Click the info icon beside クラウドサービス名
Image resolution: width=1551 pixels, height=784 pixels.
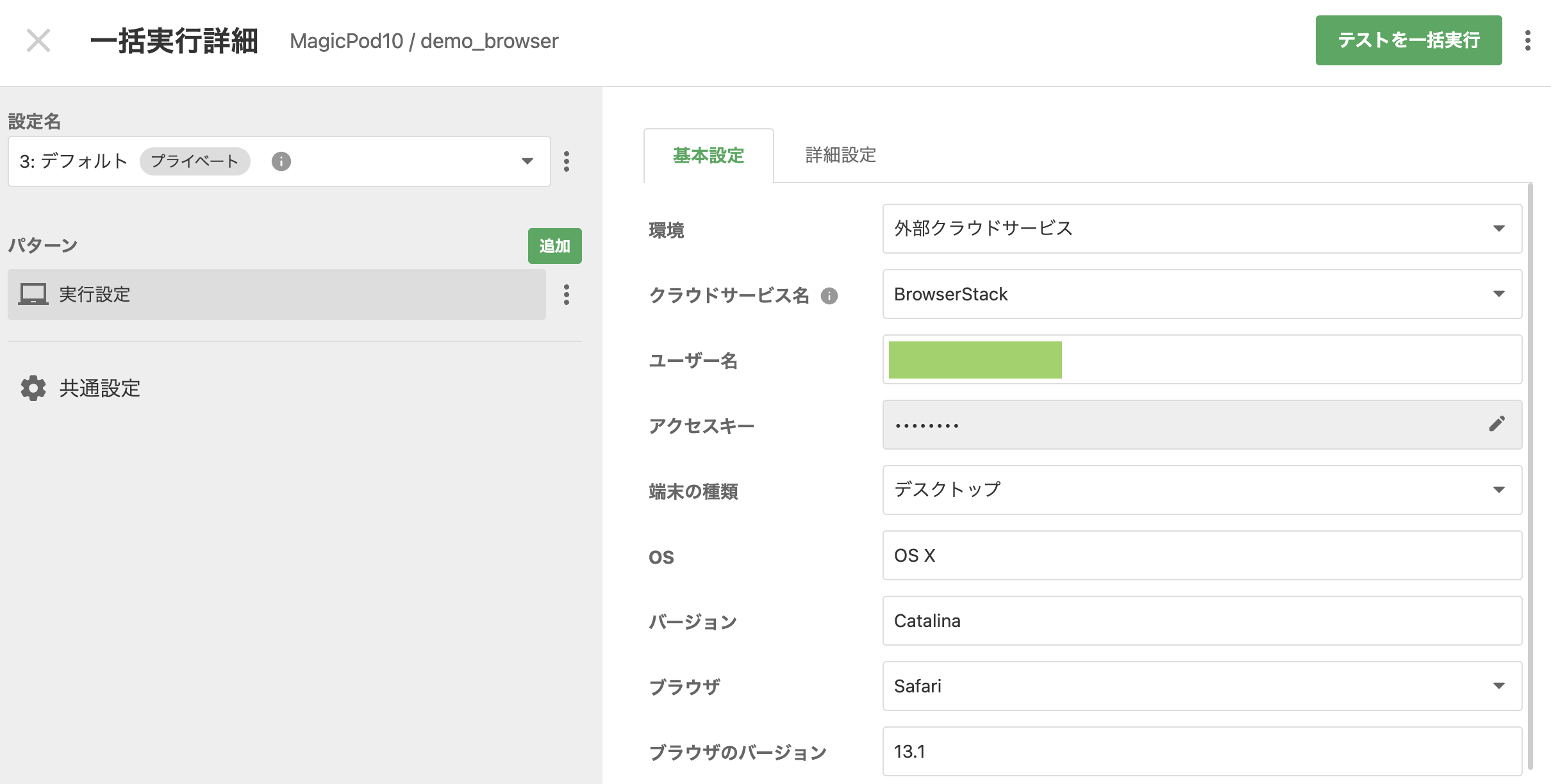click(x=829, y=296)
